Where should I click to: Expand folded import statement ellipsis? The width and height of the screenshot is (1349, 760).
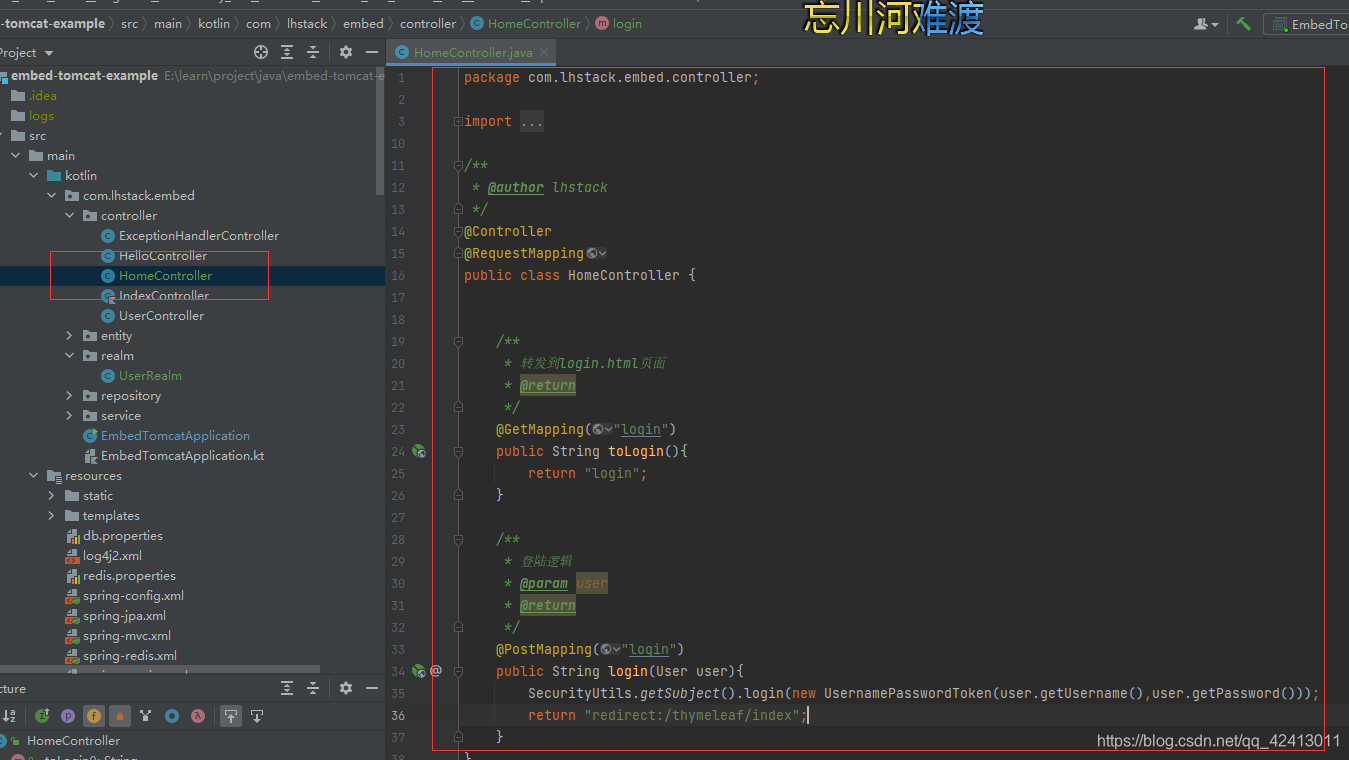532,122
